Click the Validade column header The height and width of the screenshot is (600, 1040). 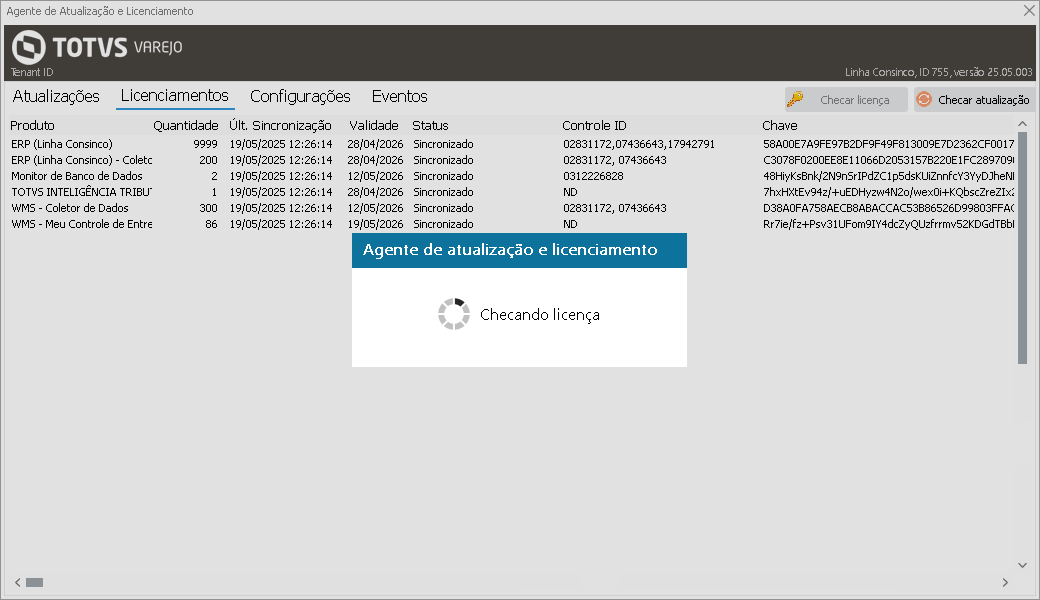(374, 125)
